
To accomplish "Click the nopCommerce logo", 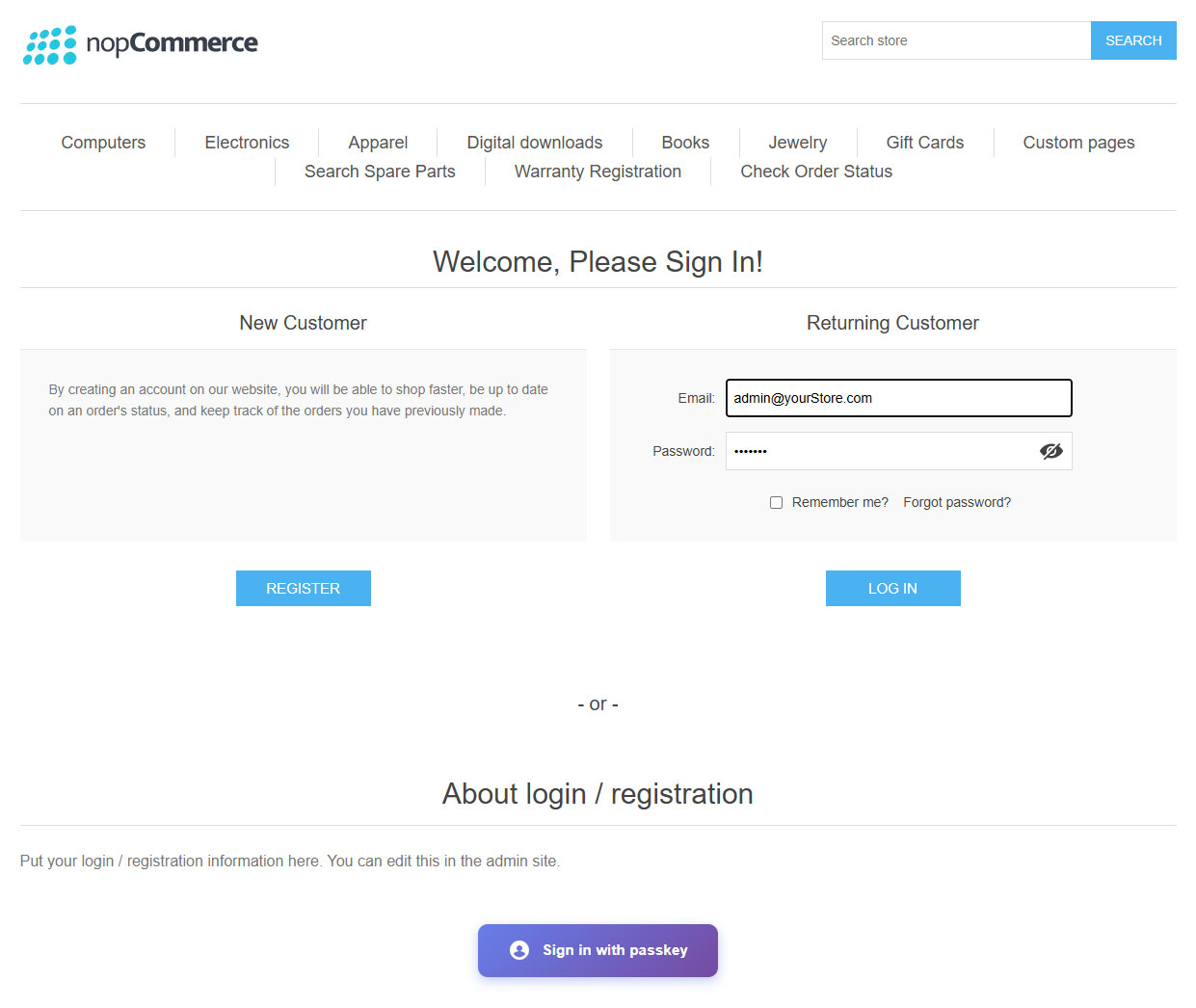I will coord(141,44).
